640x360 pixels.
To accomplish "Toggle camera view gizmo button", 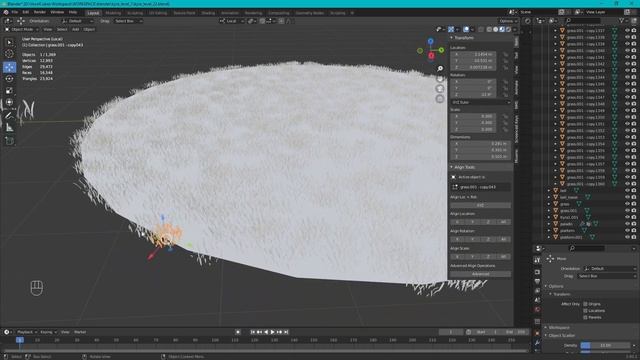I will click(440, 89).
